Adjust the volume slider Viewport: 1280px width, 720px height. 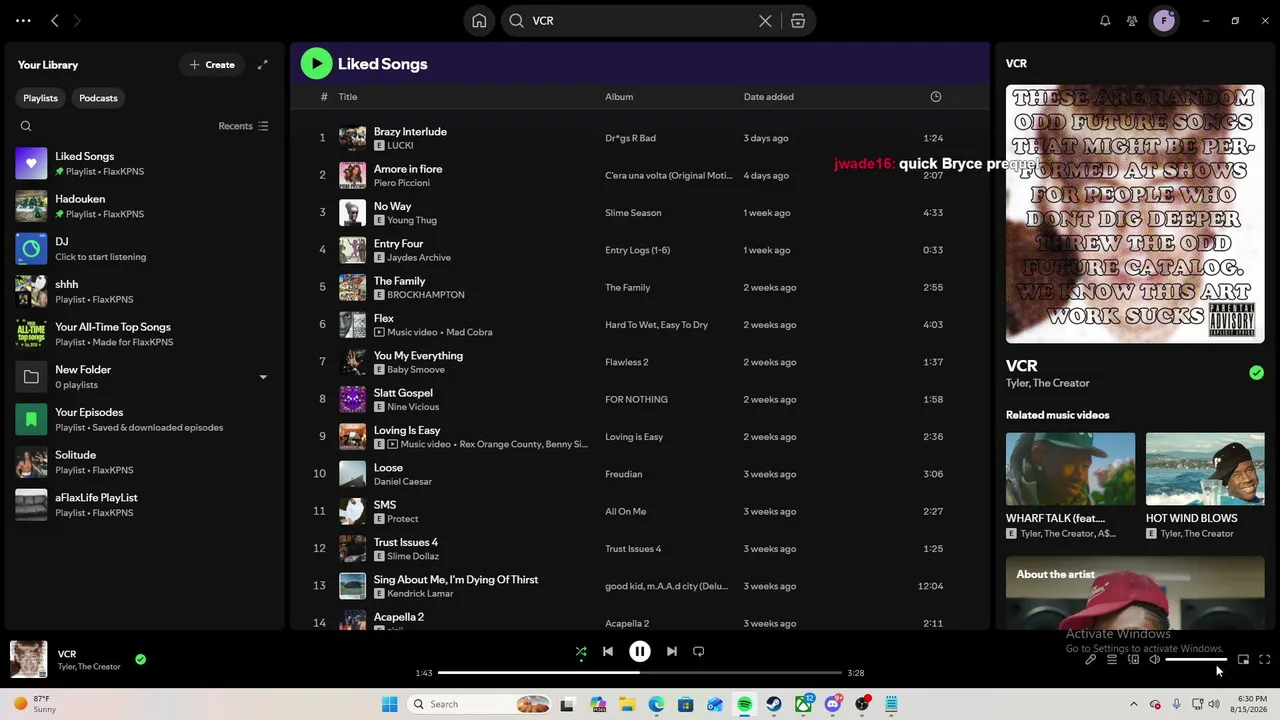point(1196,660)
